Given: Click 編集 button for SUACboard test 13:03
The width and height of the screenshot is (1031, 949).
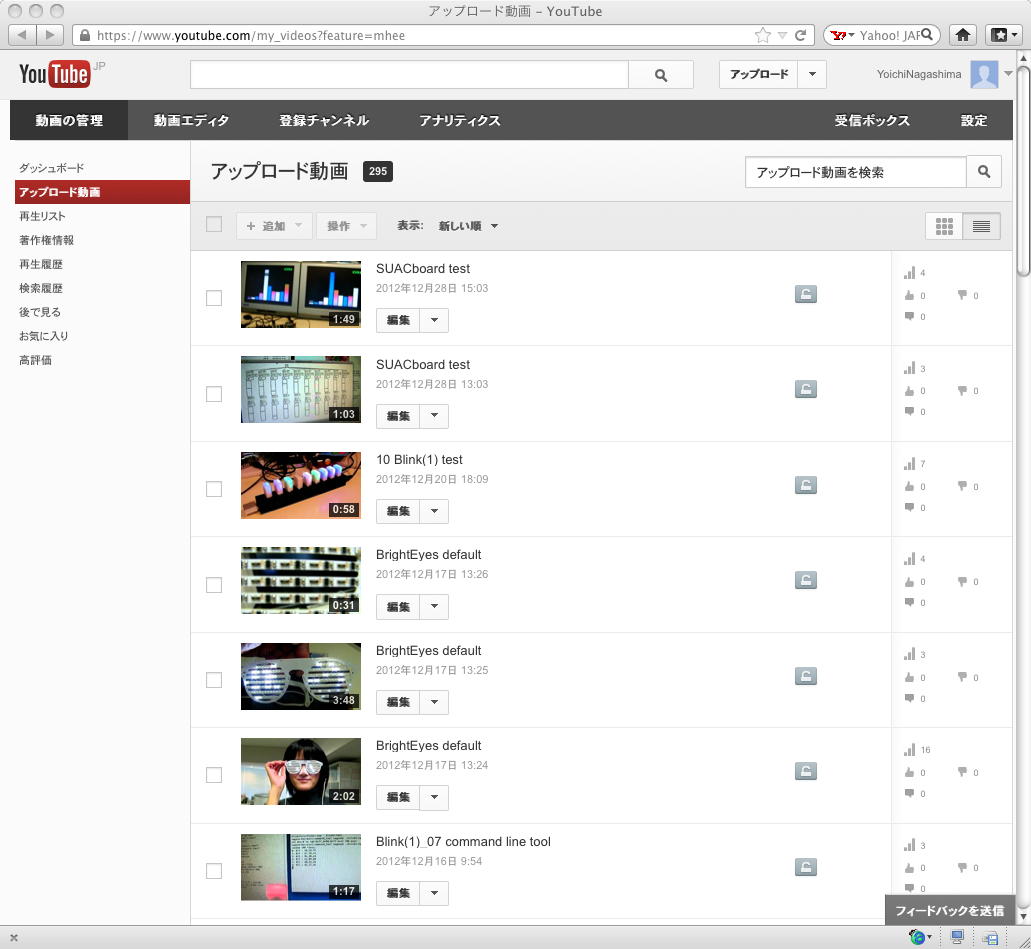Looking at the screenshot, I should click(398, 416).
